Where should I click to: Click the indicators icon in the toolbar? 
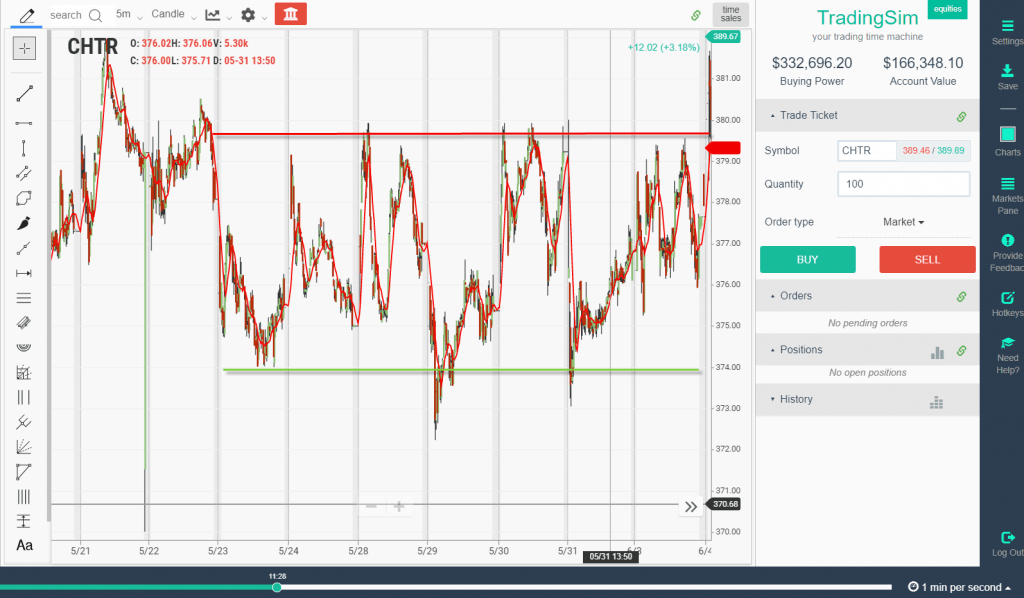pyautogui.click(x=213, y=15)
